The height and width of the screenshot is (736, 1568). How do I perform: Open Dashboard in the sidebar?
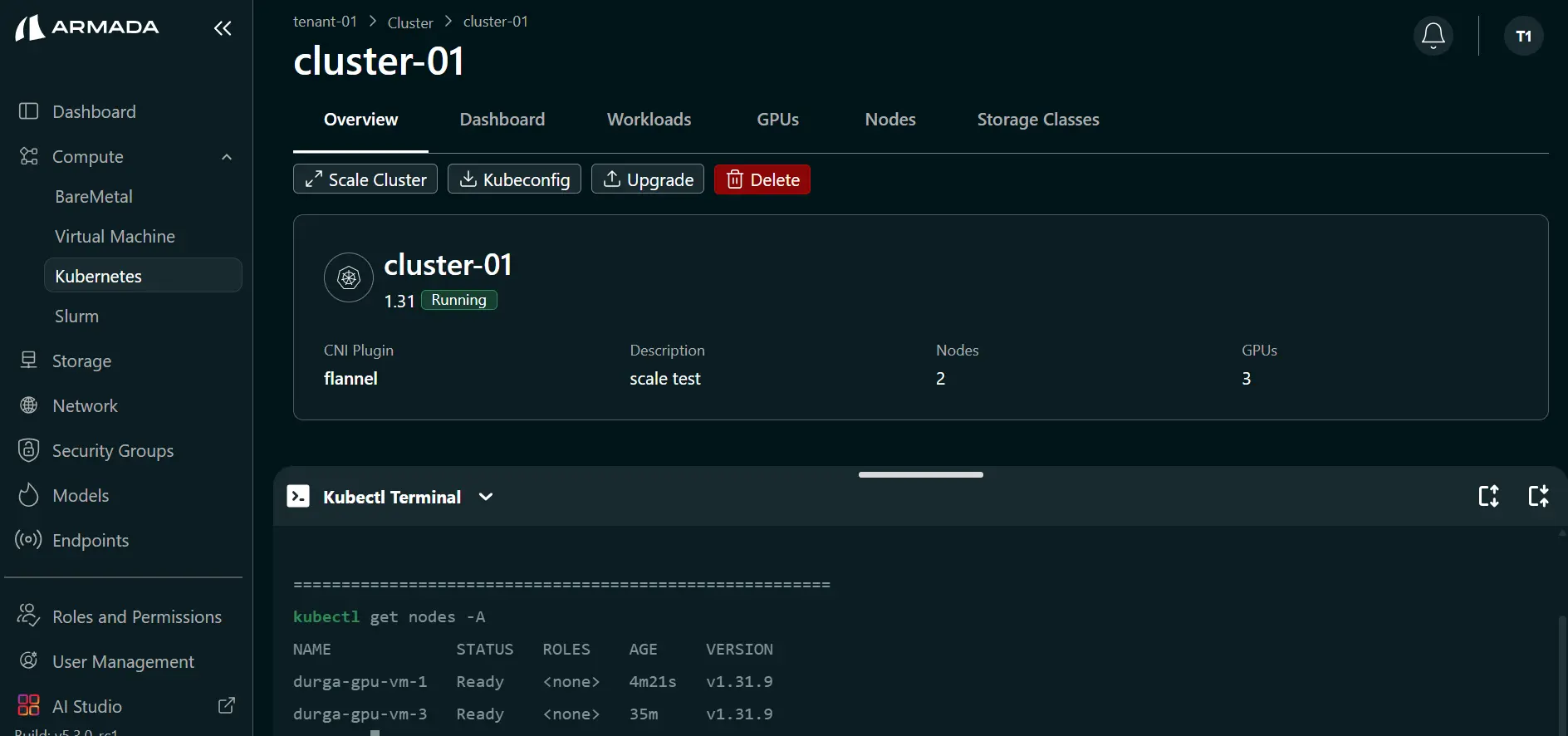coord(94,111)
